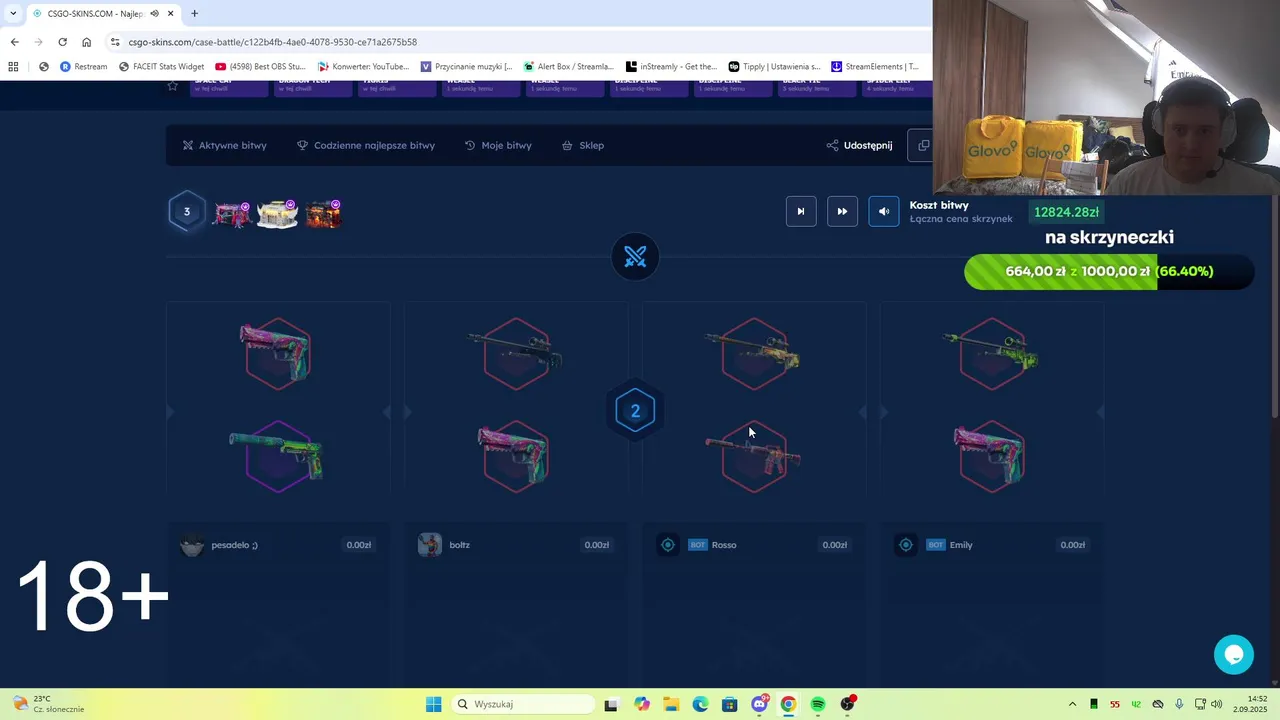Open FACEIT Stats Widget bookmark

click(x=161, y=67)
